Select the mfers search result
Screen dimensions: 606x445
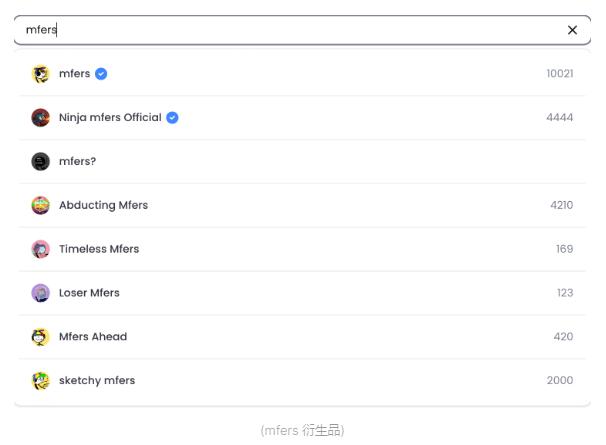[75, 74]
